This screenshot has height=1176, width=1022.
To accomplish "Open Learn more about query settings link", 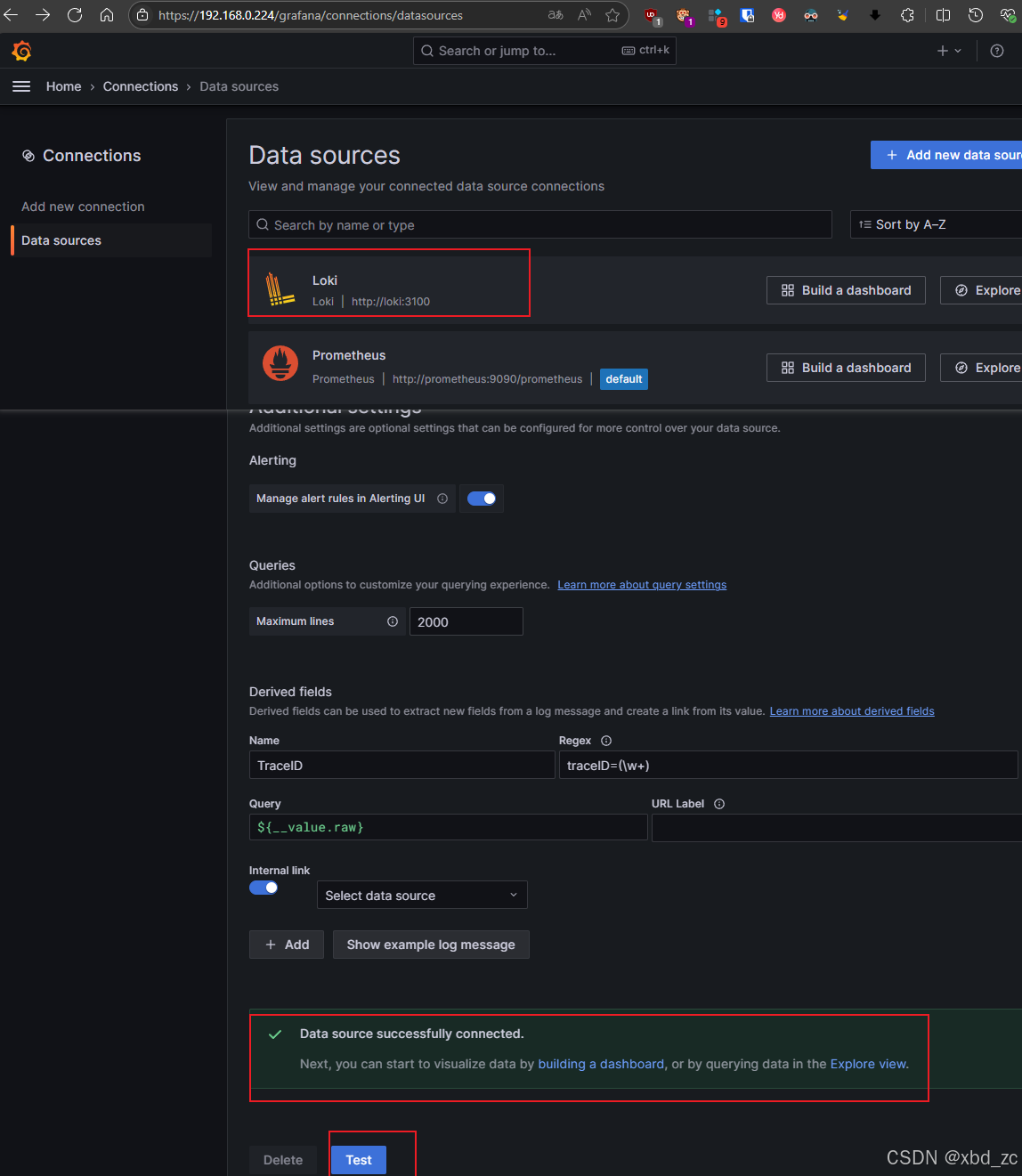I will (x=642, y=585).
